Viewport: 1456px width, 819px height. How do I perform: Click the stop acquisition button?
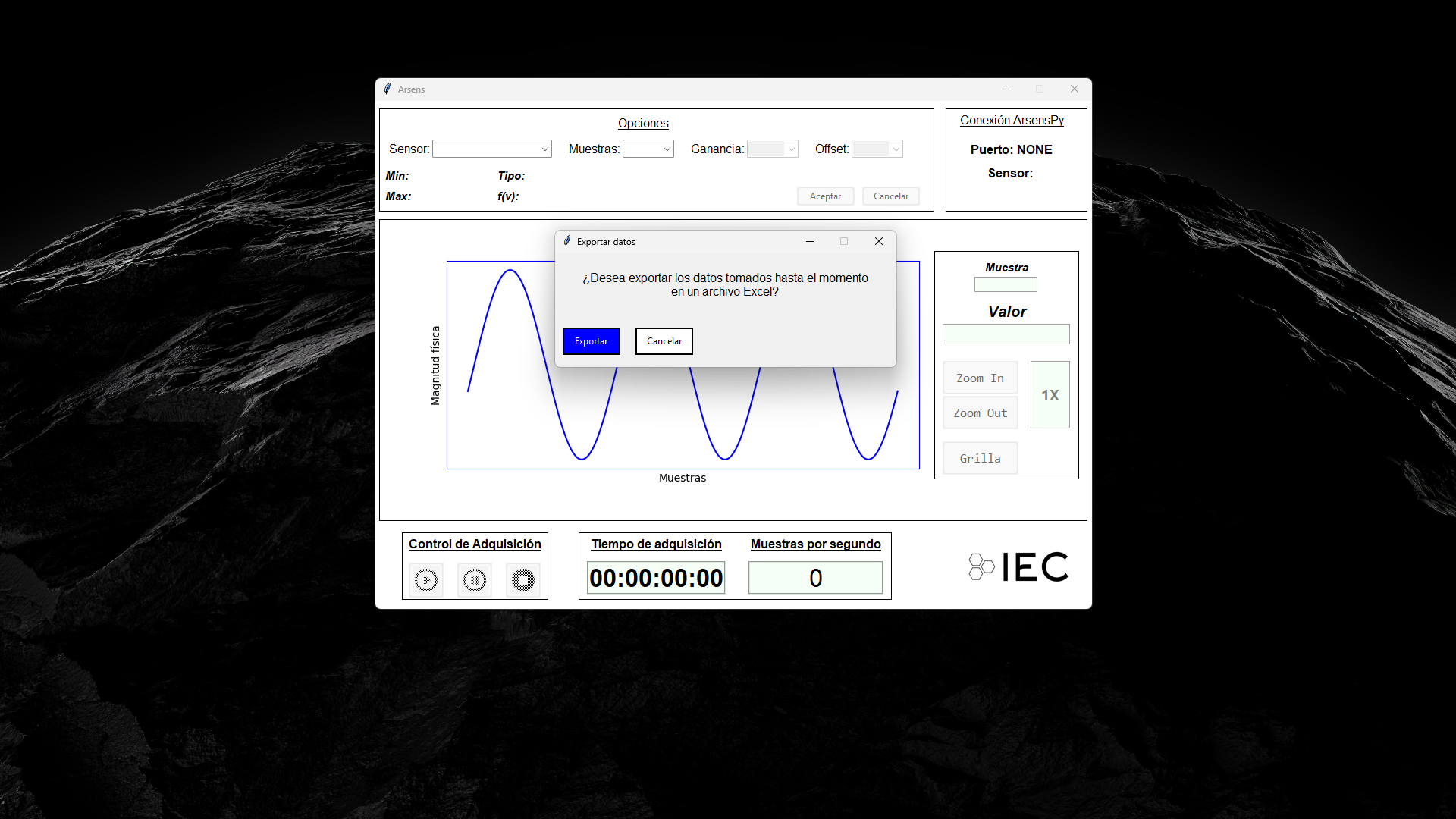pos(523,580)
